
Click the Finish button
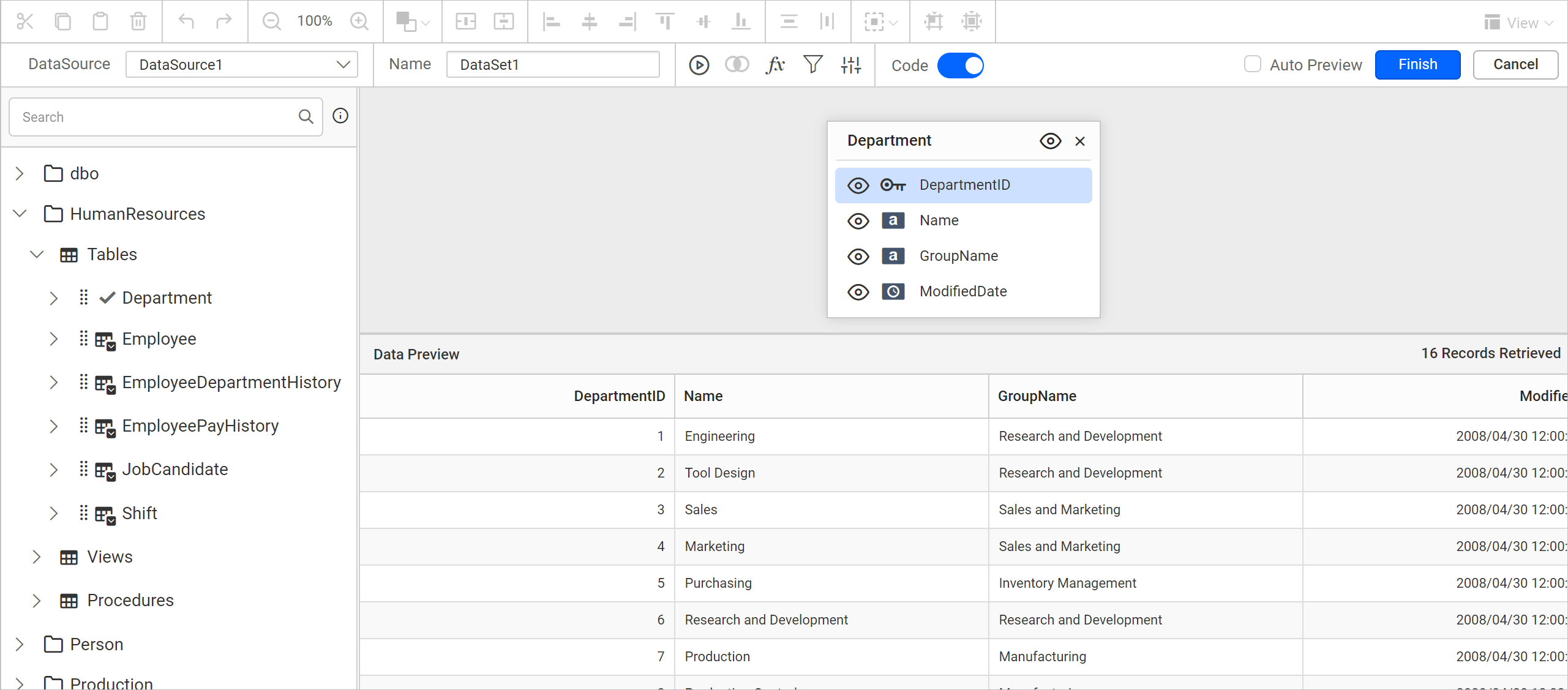click(1417, 64)
